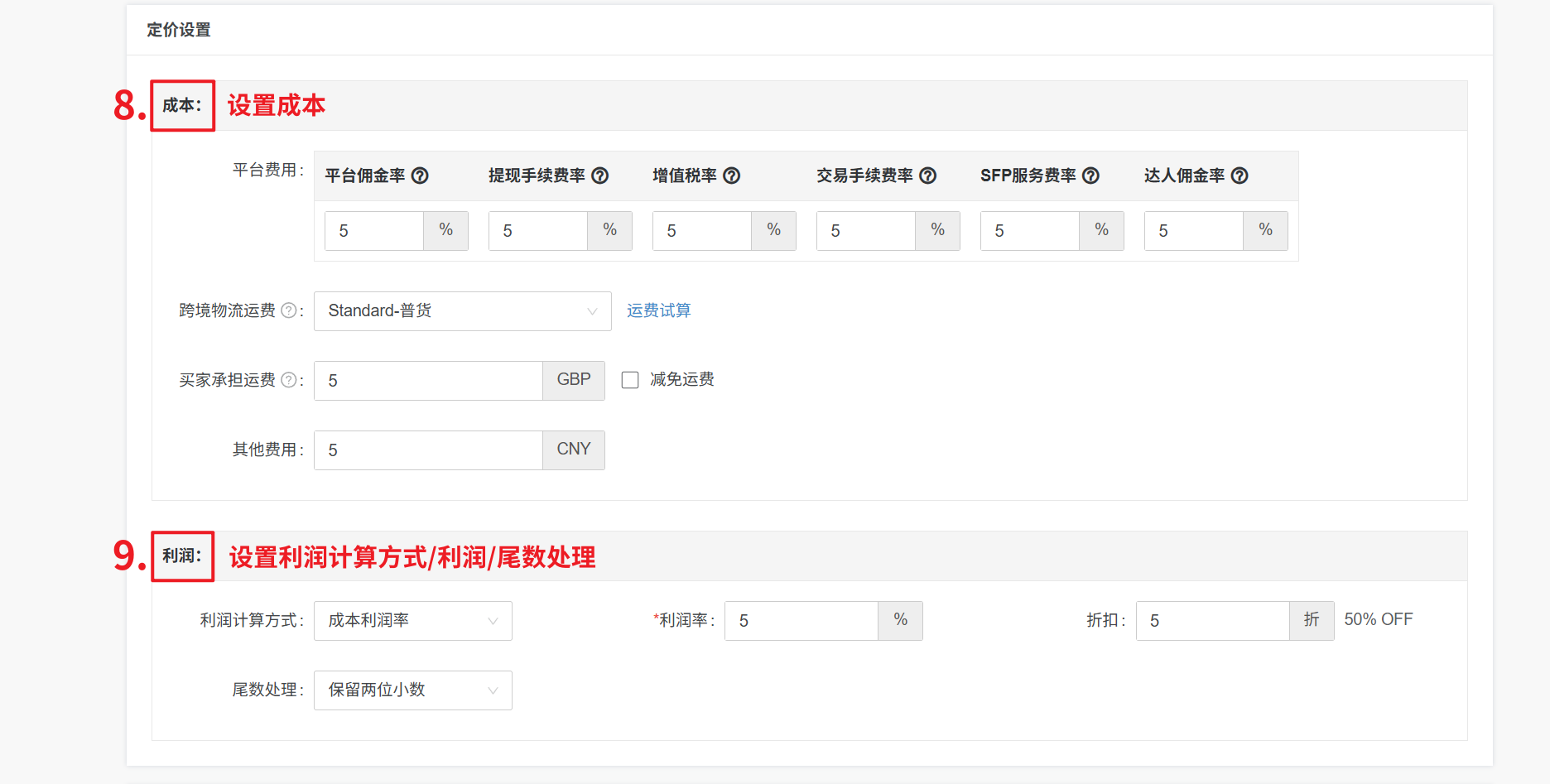Screen dimensions: 1550x784
Task: Click help icon next to SFP服务费率
Action: coord(1091,176)
